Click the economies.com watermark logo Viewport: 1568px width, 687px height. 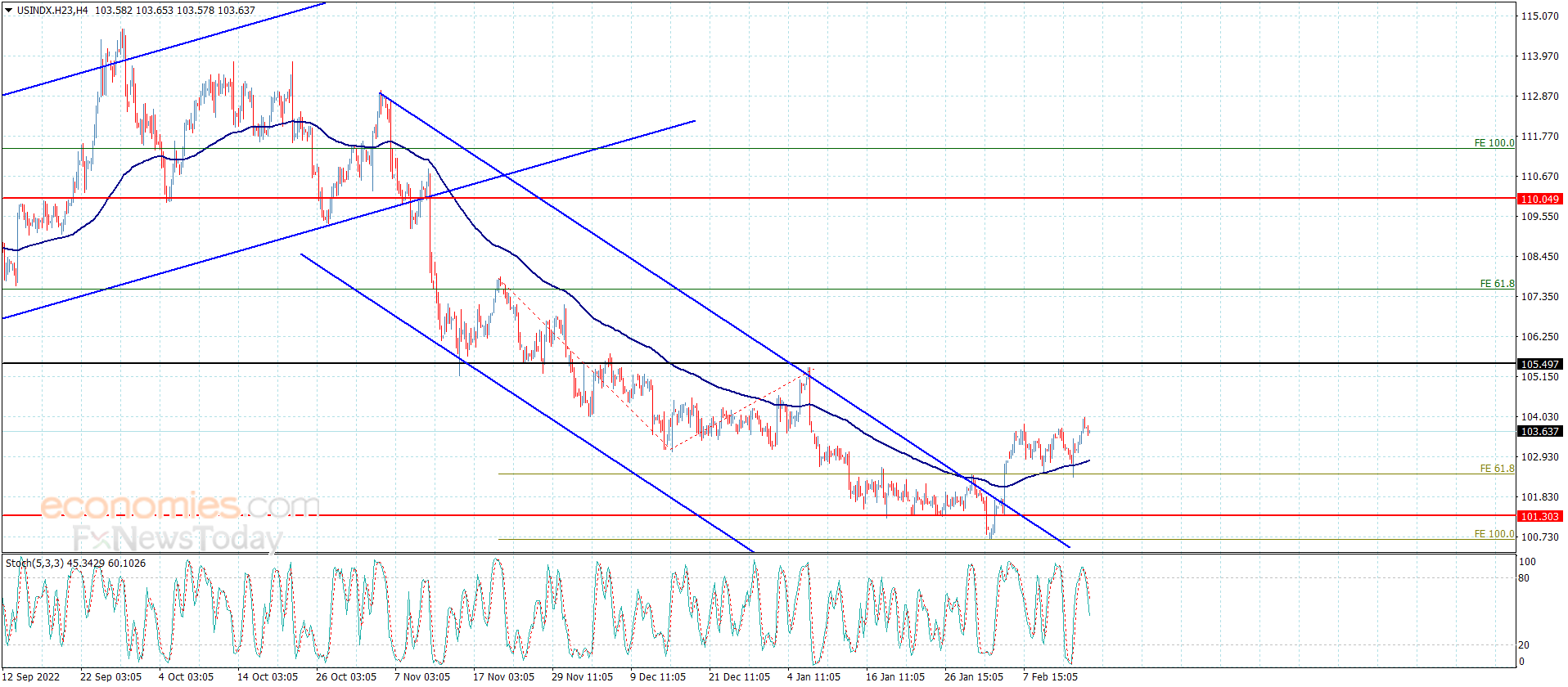[x=180, y=505]
